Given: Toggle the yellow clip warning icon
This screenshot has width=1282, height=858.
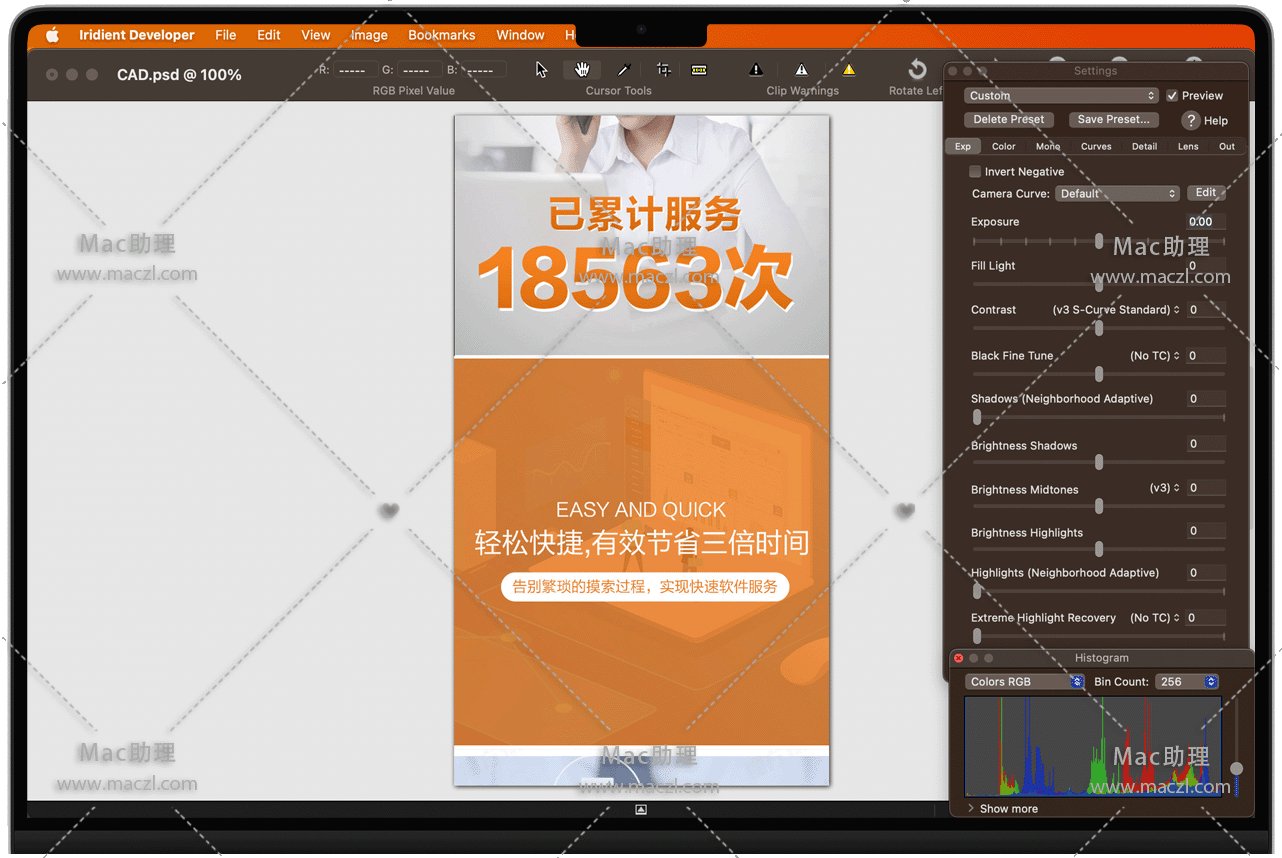Looking at the screenshot, I should 848,69.
